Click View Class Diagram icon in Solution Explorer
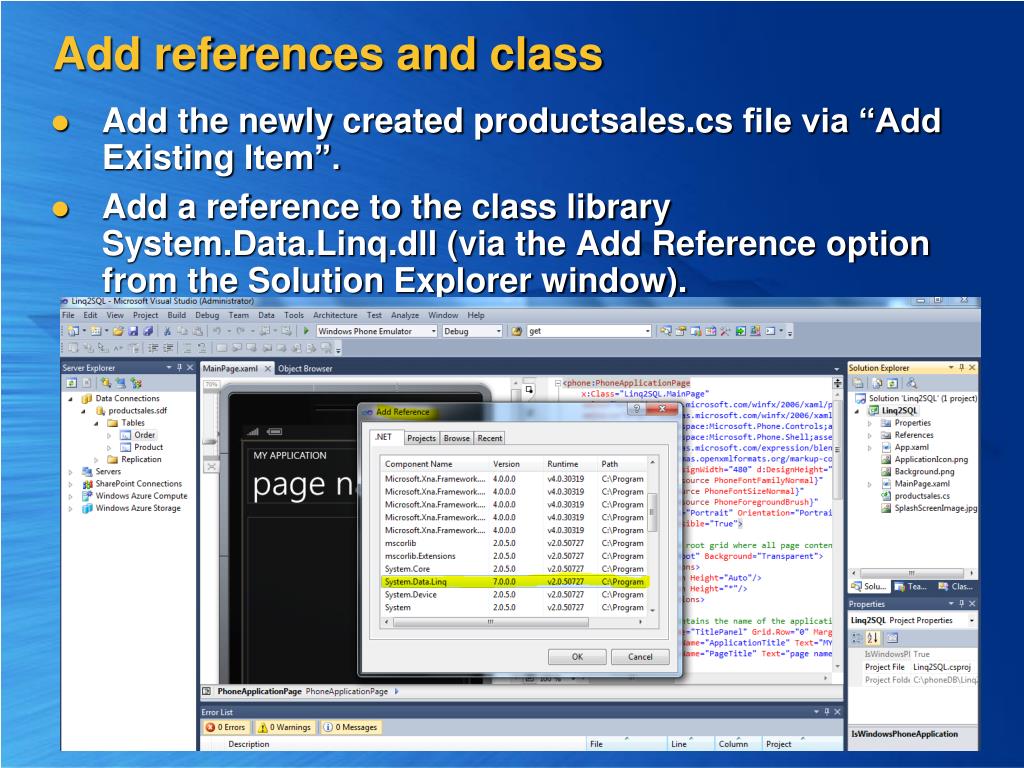The image size is (1024, 768). pos(912,384)
